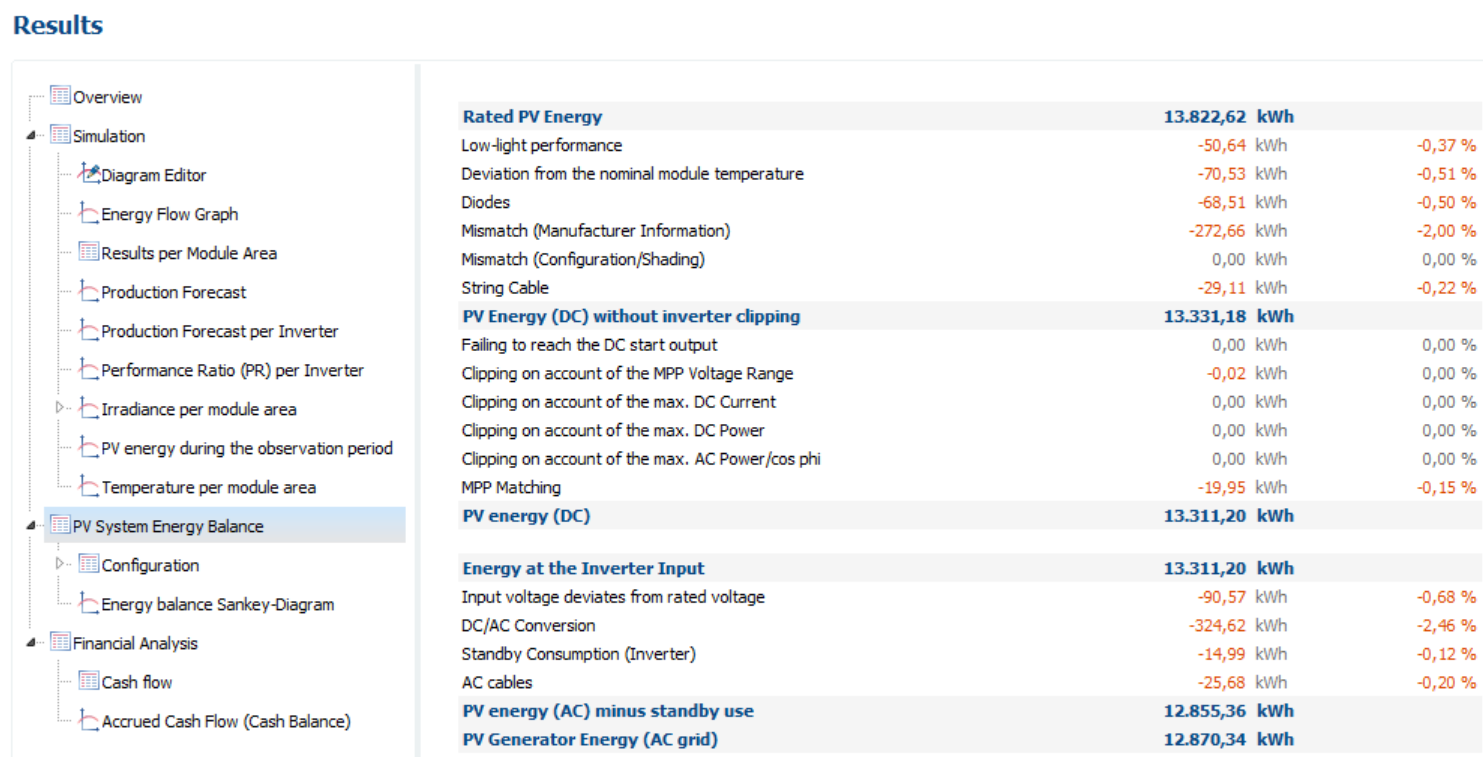This screenshot has height=757, width=1483.
Task: Collapse the Simulation tree node
Action: coord(32,136)
